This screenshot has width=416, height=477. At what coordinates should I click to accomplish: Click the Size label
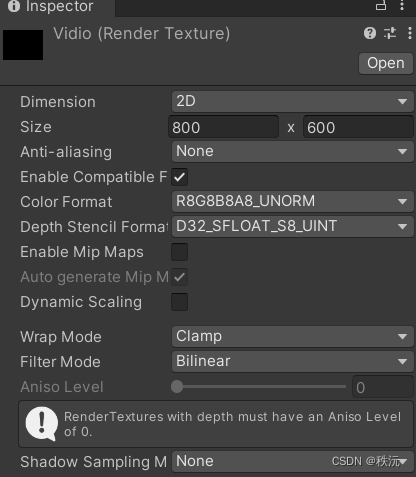tap(36, 127)
